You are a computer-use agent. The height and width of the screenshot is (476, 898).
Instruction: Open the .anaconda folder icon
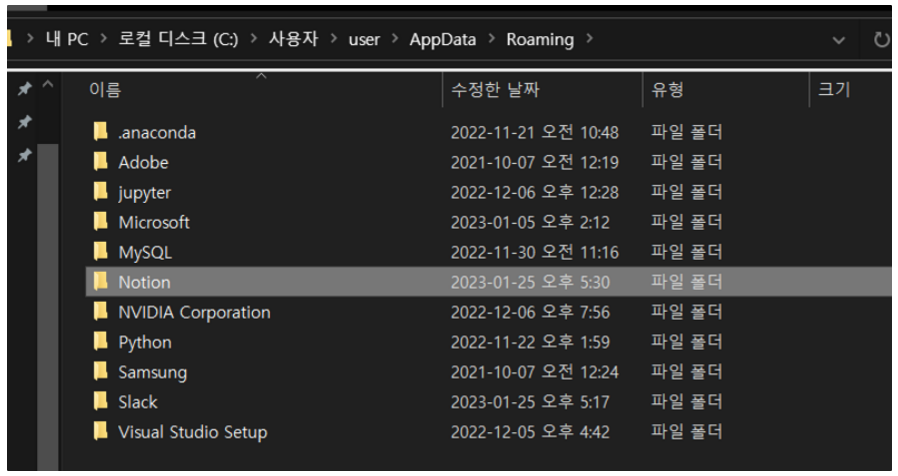point(100,132)
